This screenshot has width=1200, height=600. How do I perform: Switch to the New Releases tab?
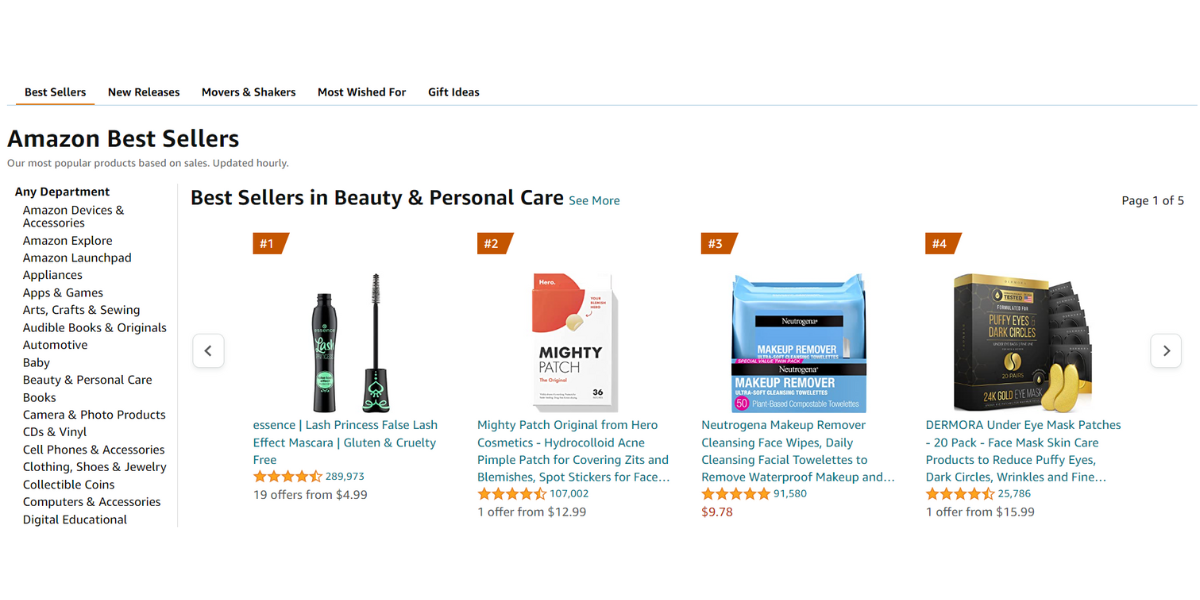[144, 92]
